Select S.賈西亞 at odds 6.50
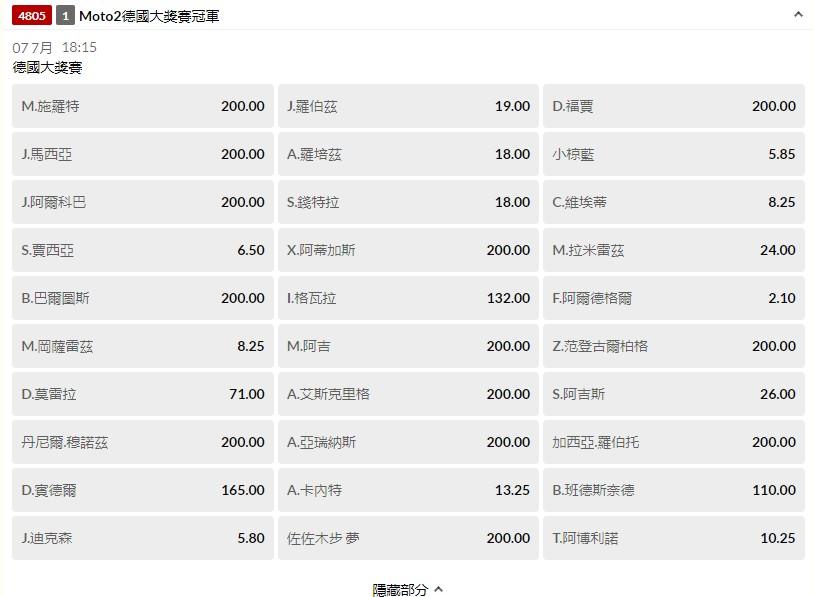This screenshot has width=814, height=597. pos(143,250)
